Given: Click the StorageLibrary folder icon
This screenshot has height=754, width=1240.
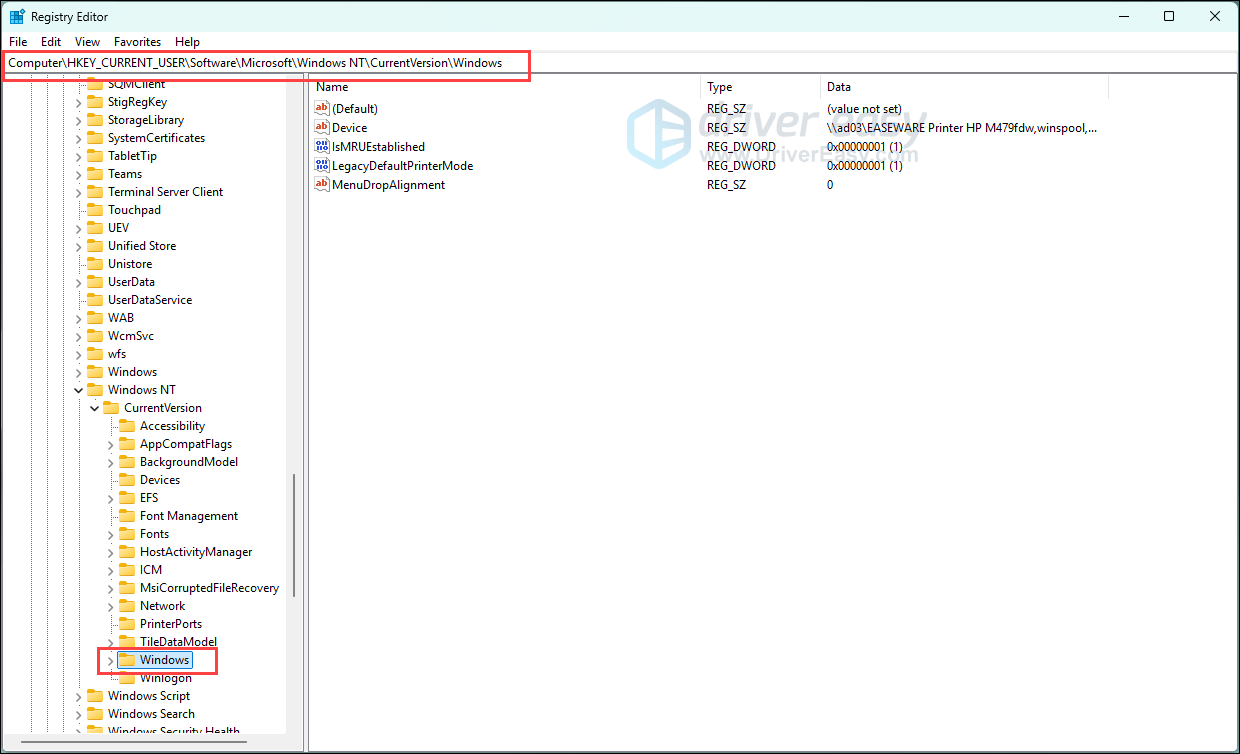Looking at the screenshot, I should (x=95, y=120).
